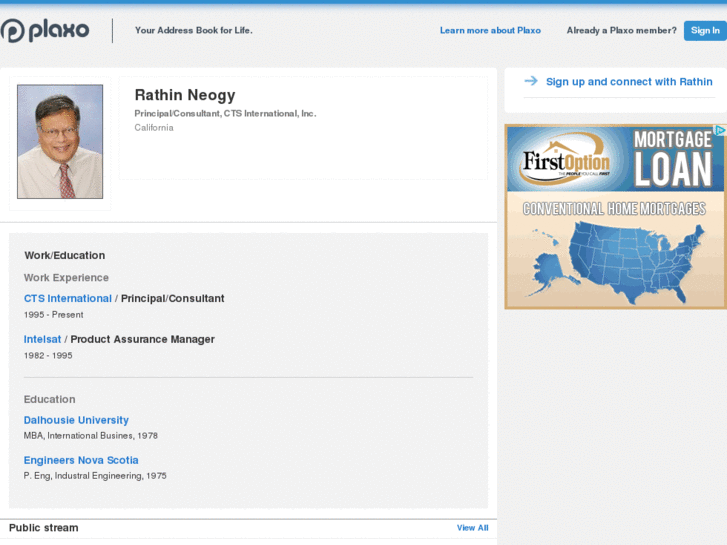This screenshot has height=545, width=727.
Task: Click 'MBA, International Busines, 1978' text
Action: 91,436
